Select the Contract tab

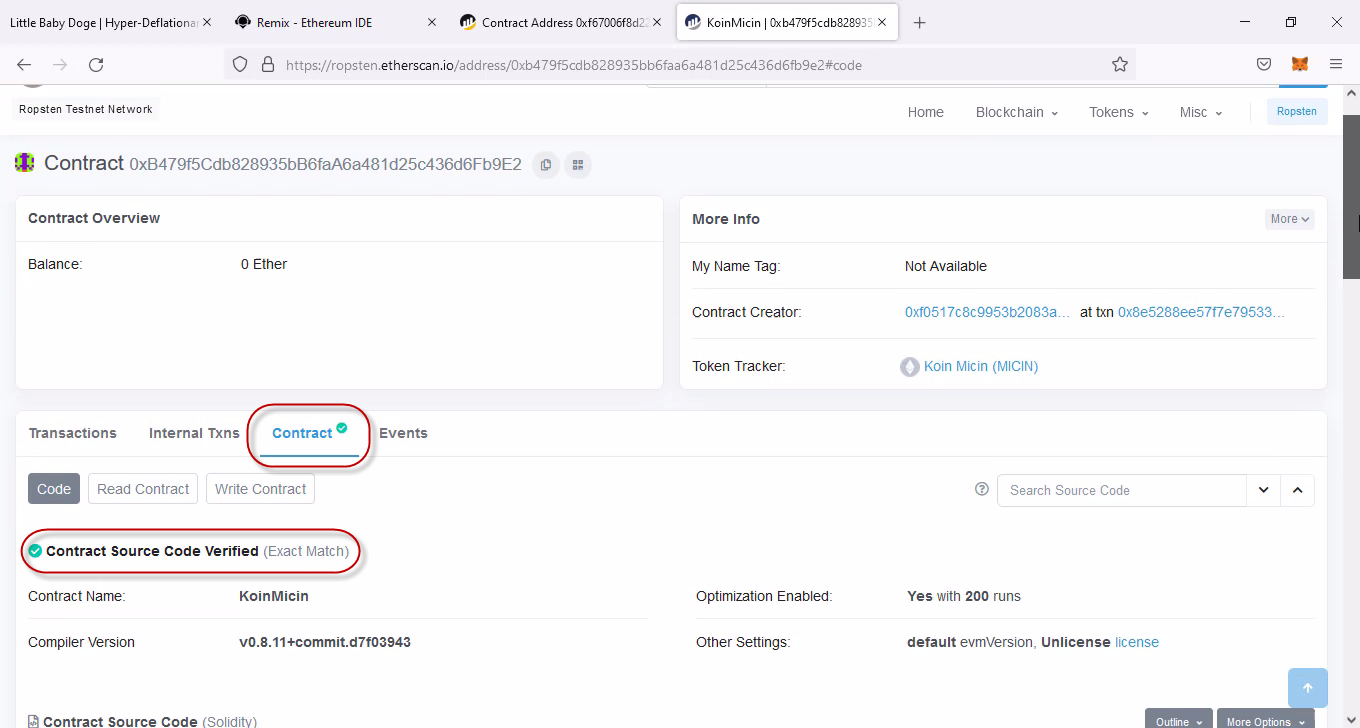point(309,433)
